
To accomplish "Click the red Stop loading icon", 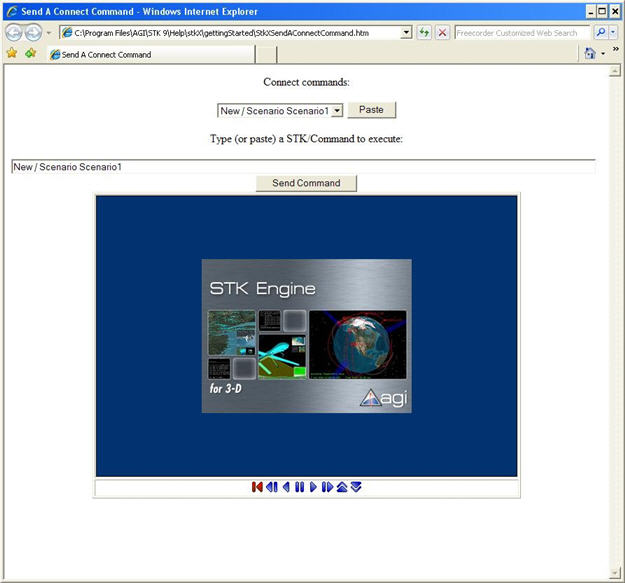I will coord(442,32).
